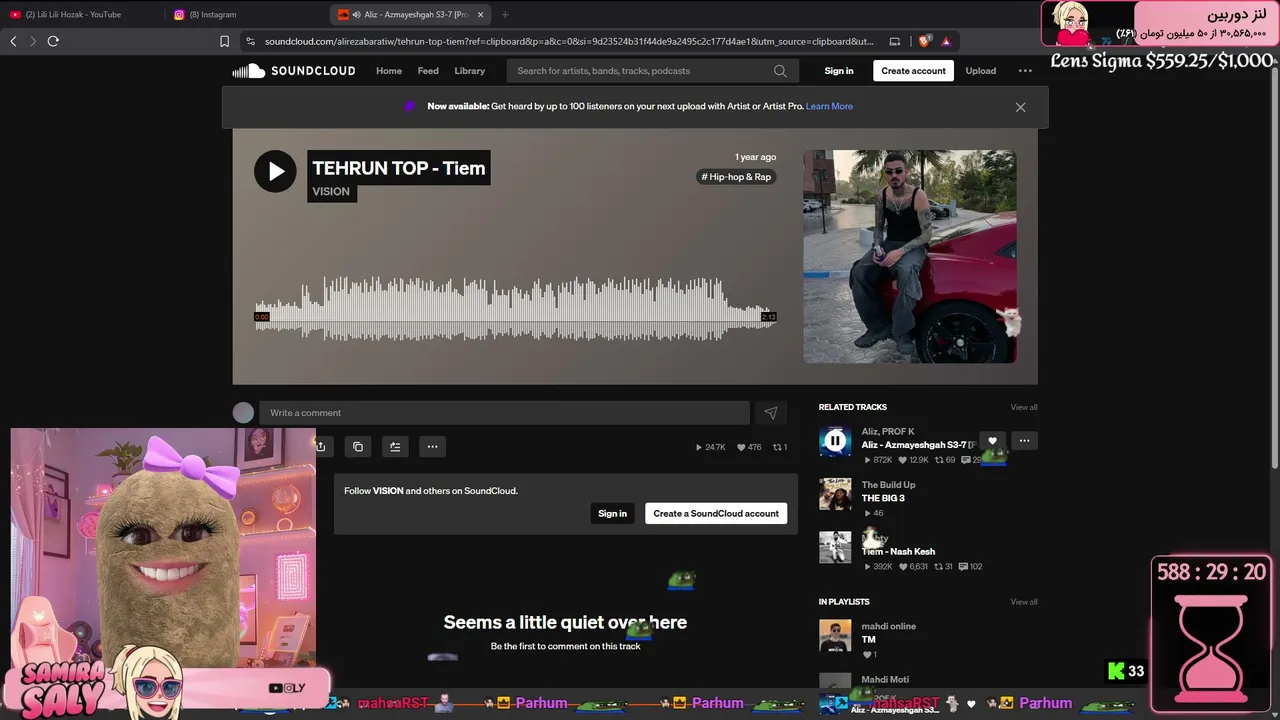Reload the current page
This screenshot has width=1280, height=720.
(x=53, y=41)
